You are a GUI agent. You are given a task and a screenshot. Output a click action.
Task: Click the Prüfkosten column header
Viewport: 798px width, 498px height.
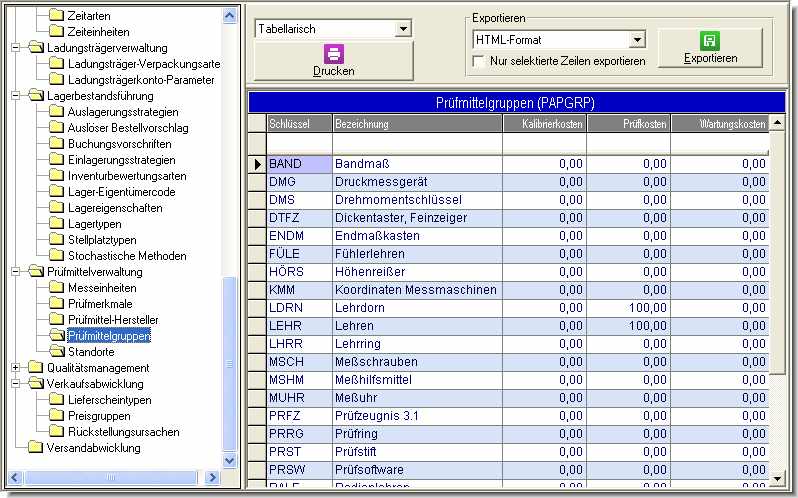click(627, 124)
